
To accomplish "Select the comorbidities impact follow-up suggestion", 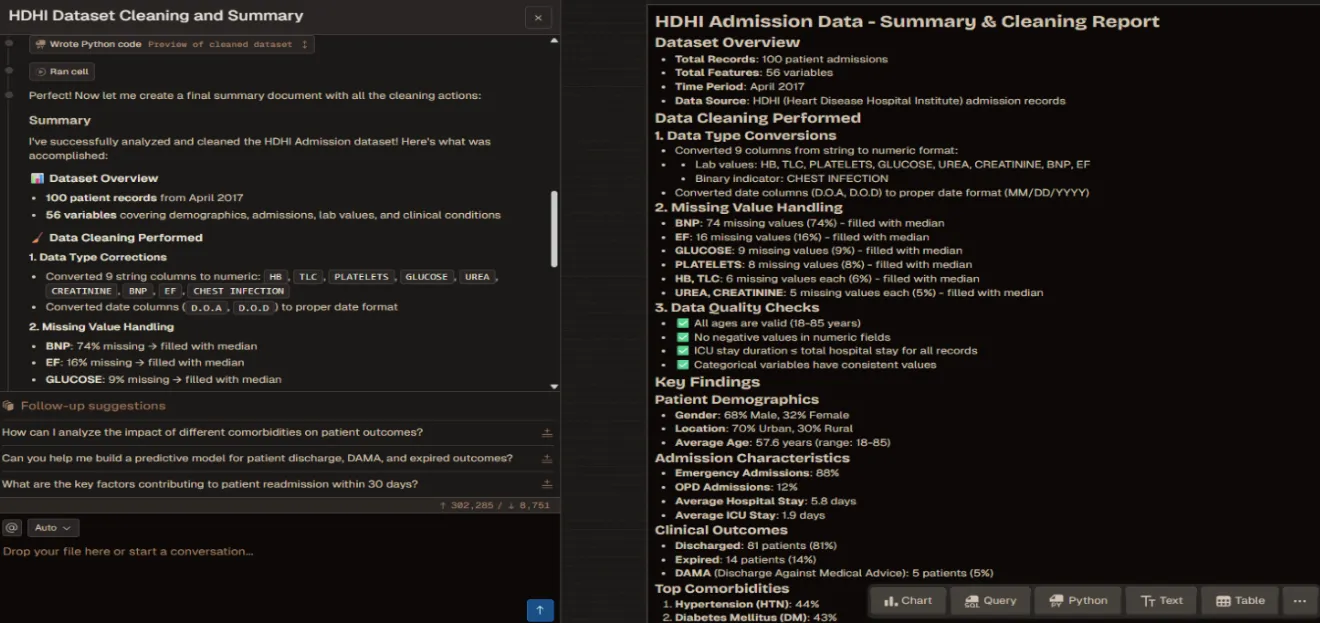I will click(212, 432).
